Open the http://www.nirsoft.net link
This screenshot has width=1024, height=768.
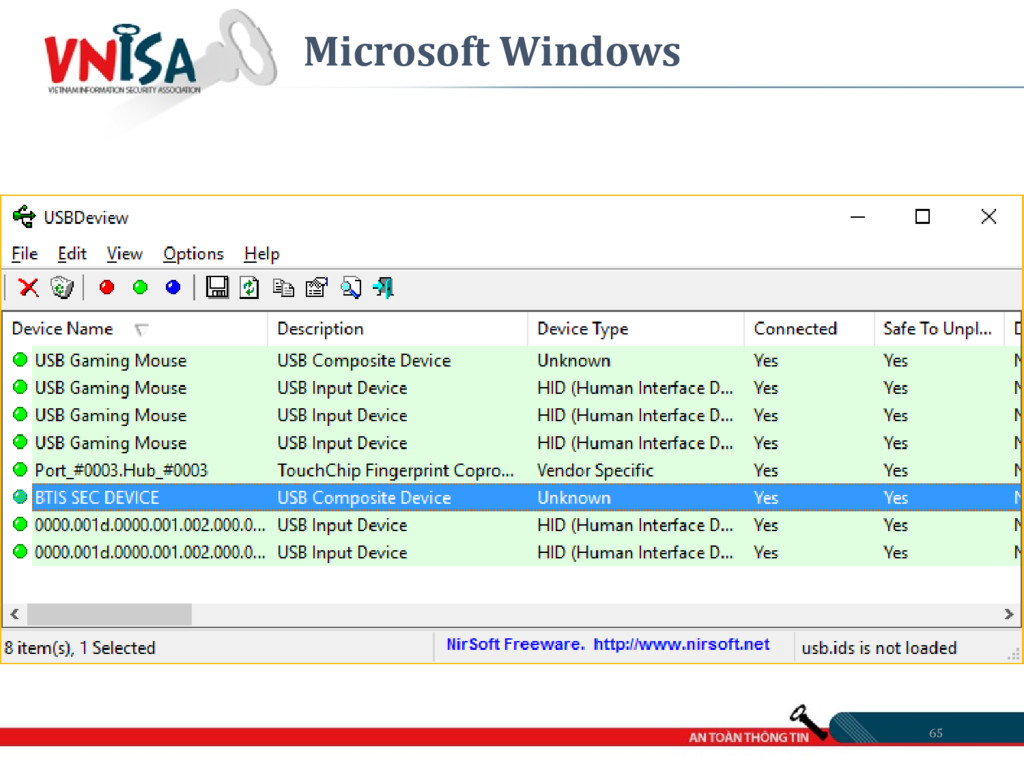click(x=681, y=645)
